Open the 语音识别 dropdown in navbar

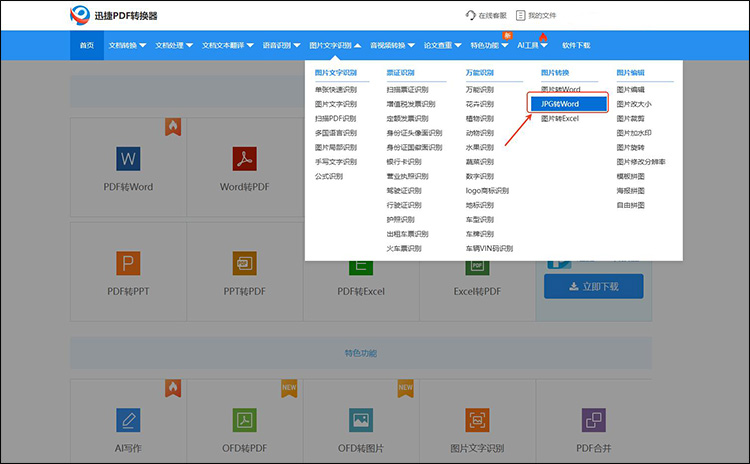tap(281, 45)
